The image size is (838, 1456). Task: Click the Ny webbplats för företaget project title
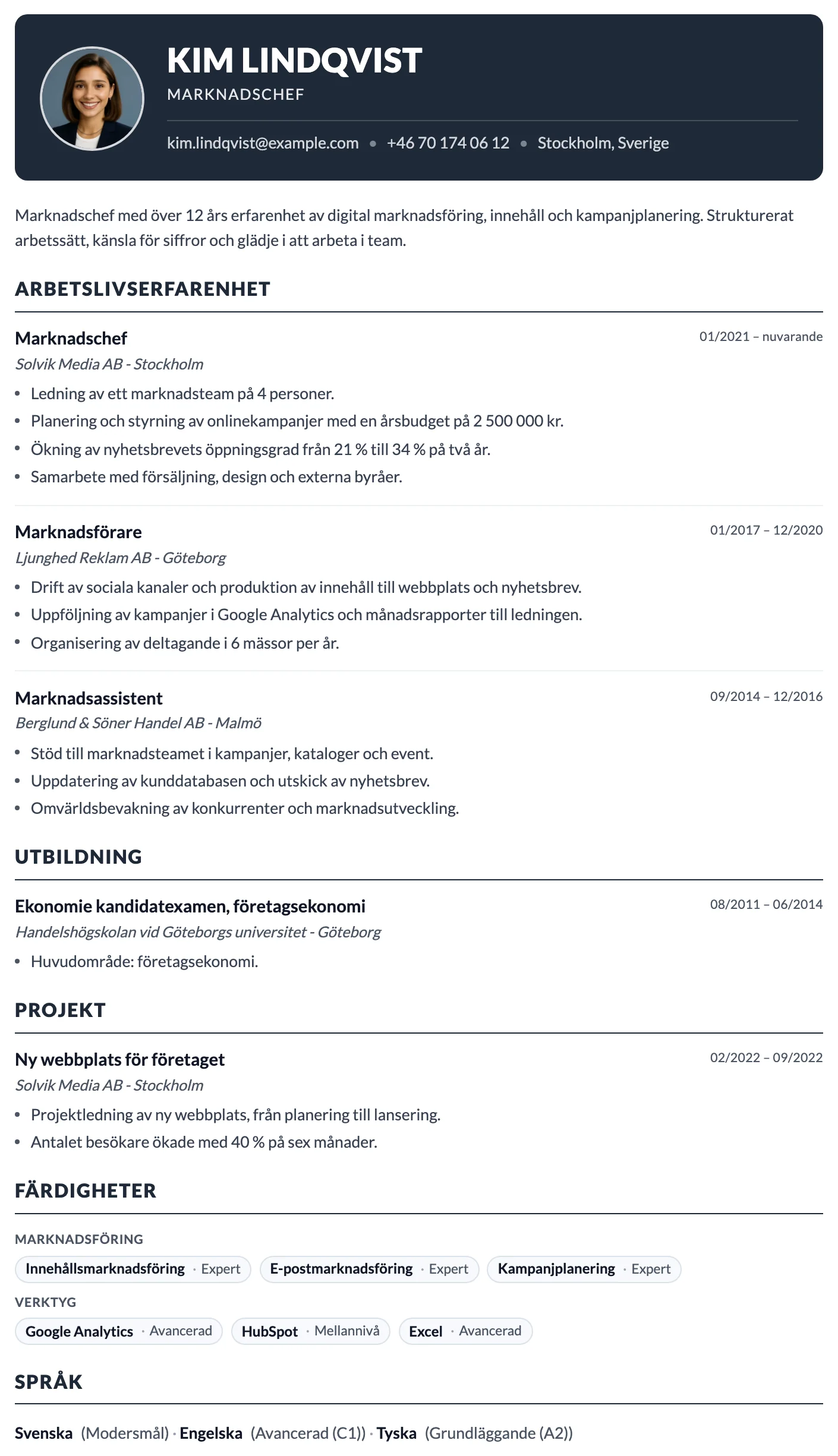pyautogui.click(x=120, y=1059)
